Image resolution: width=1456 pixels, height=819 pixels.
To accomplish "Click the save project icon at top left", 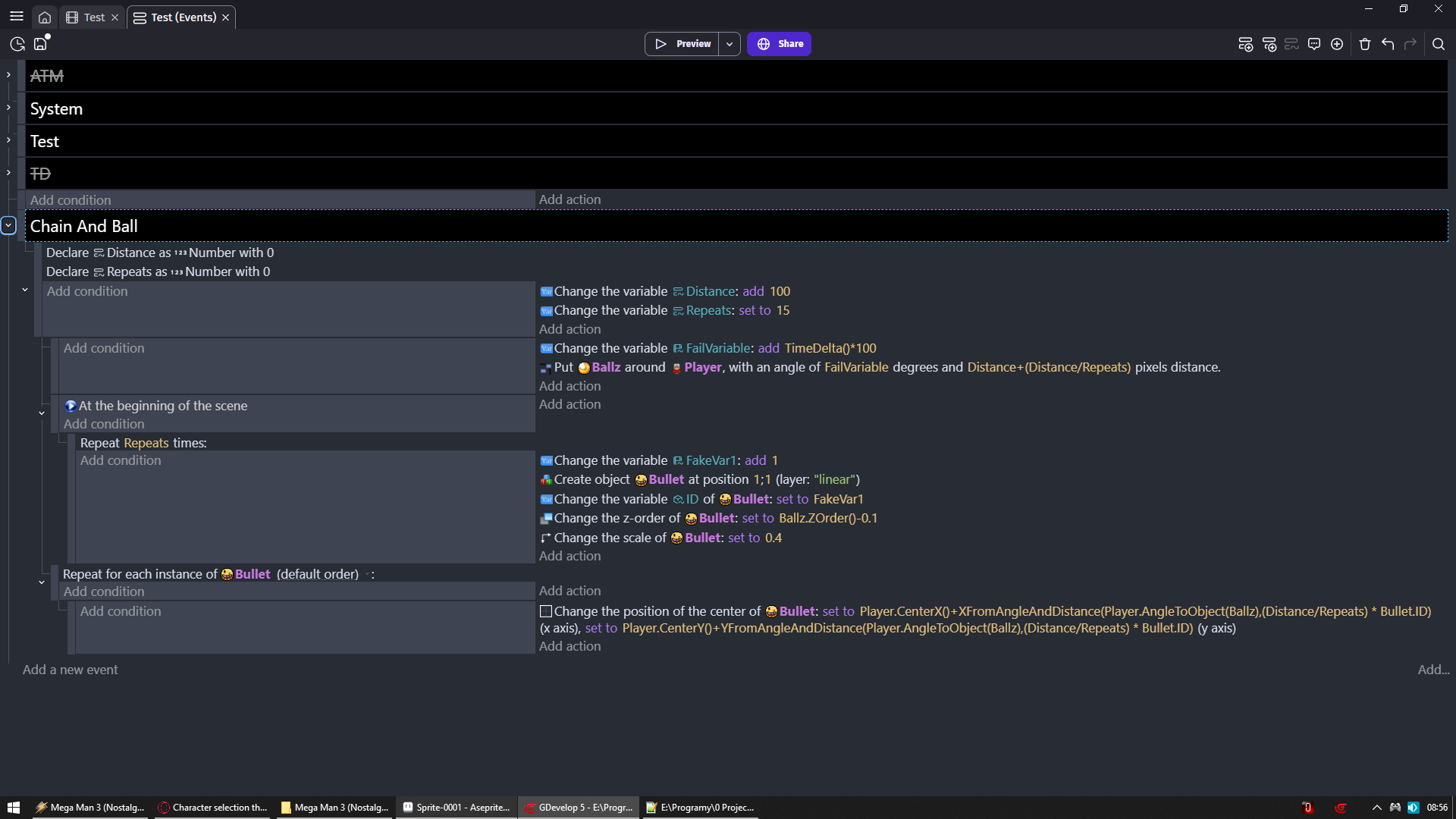I will pos(41,44).
